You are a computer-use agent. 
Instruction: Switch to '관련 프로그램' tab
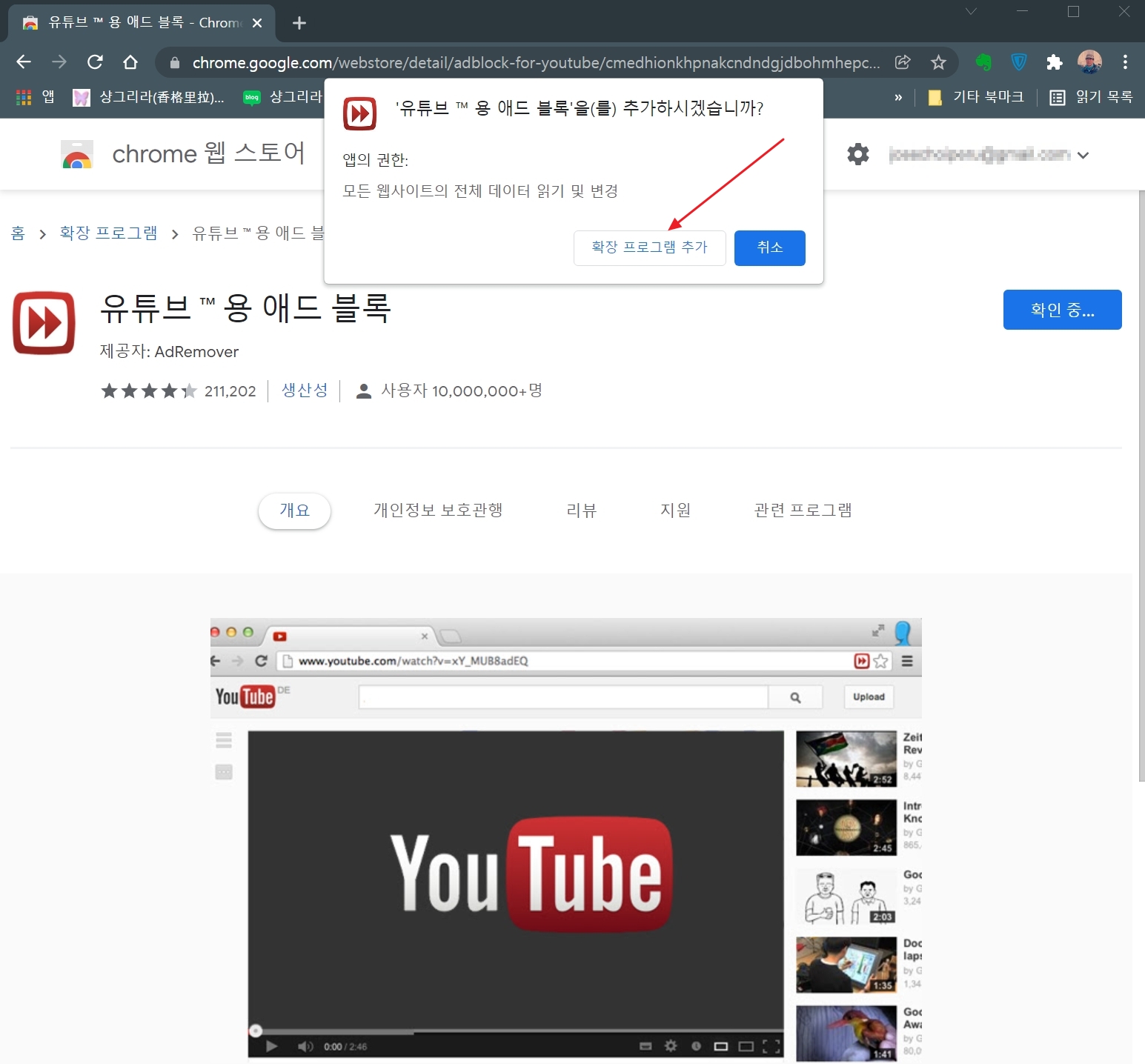tap(803, 511)
